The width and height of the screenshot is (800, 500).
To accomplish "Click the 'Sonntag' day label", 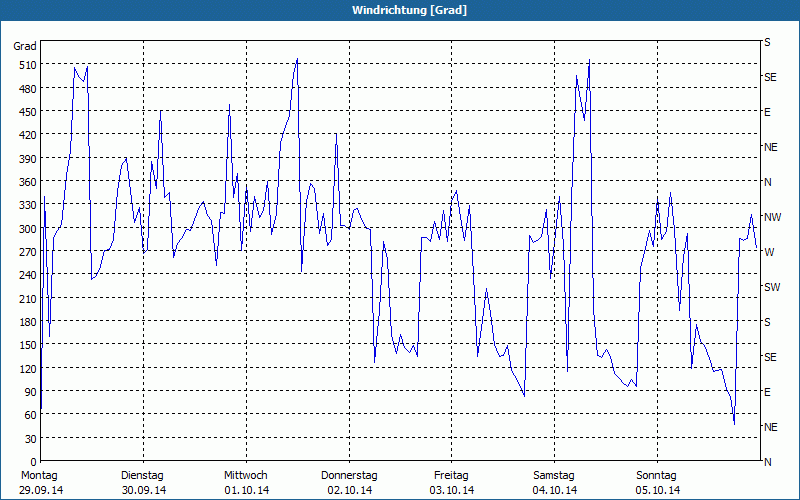I will pos(656,476).
